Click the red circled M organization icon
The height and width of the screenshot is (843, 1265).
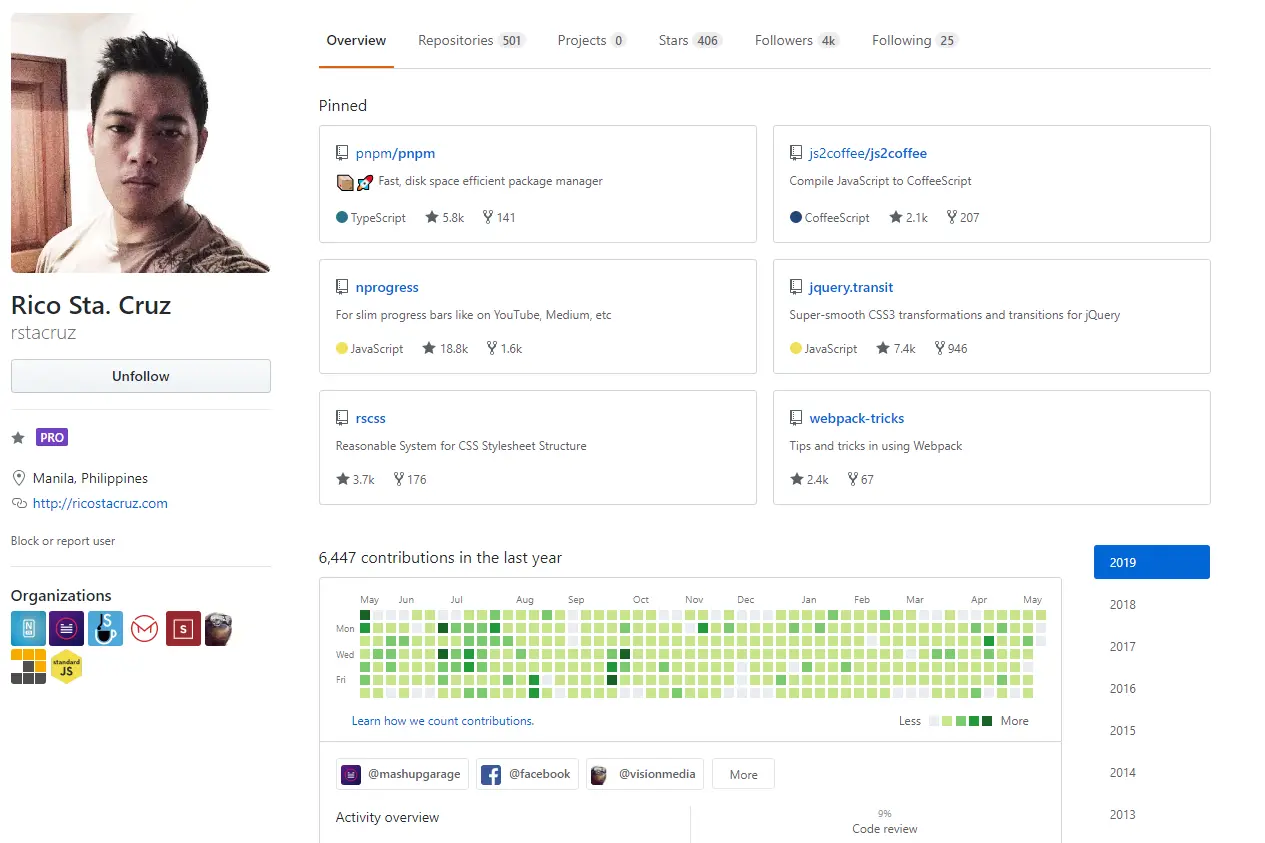click(144, 628)
